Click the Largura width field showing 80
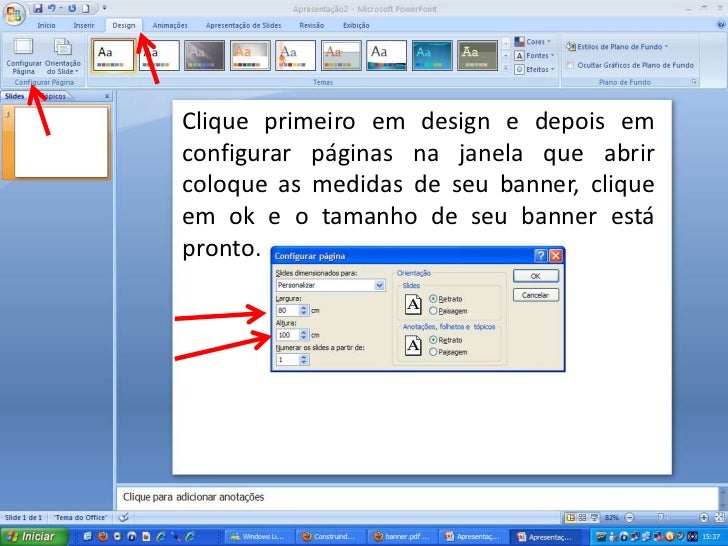Viewport: 728px width, 546px height. [287, 310]
